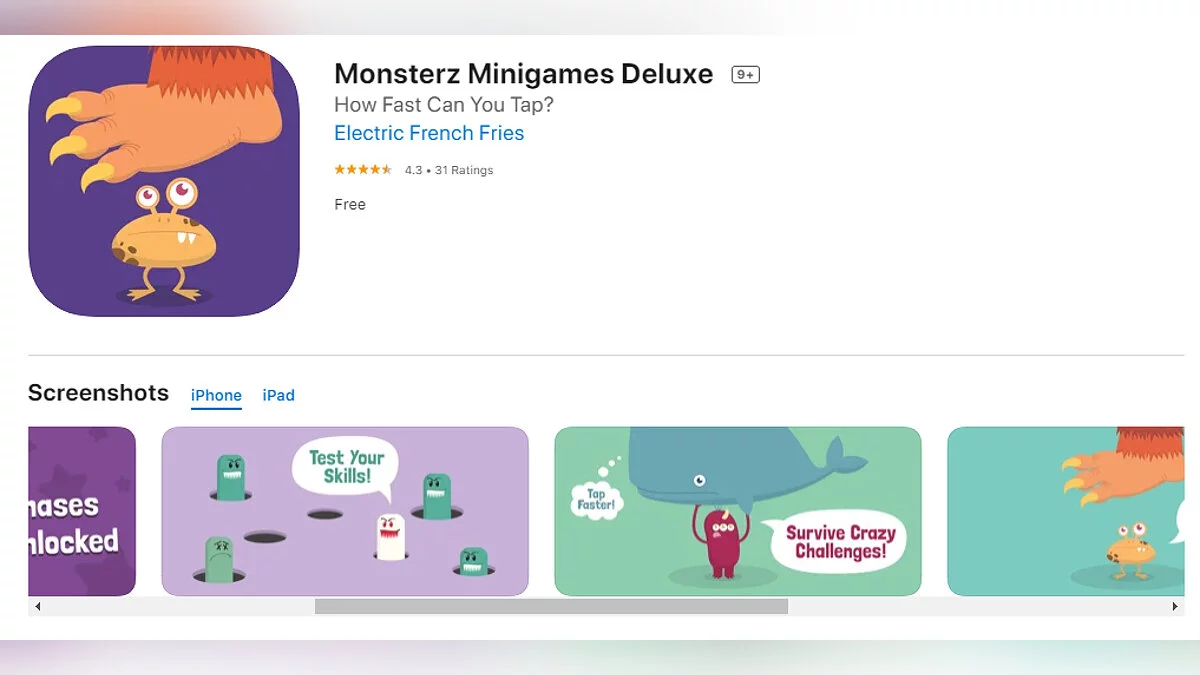
Task: Click the right scrollbar arrow
Action: point(1175,606)
